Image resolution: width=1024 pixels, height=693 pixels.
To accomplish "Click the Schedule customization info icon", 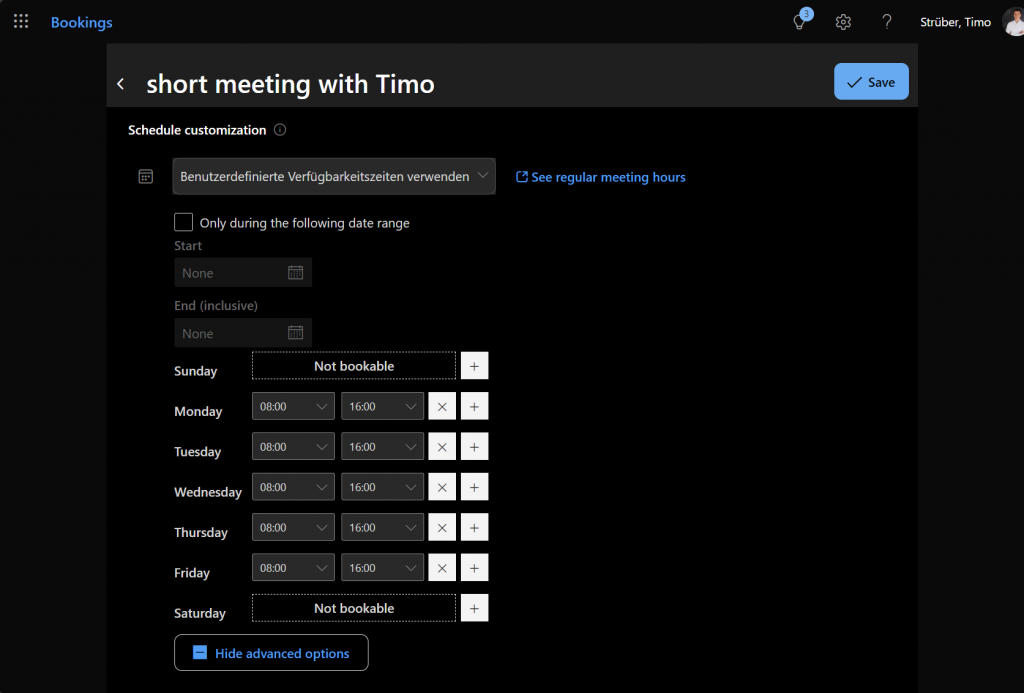I will coord(280,130).
